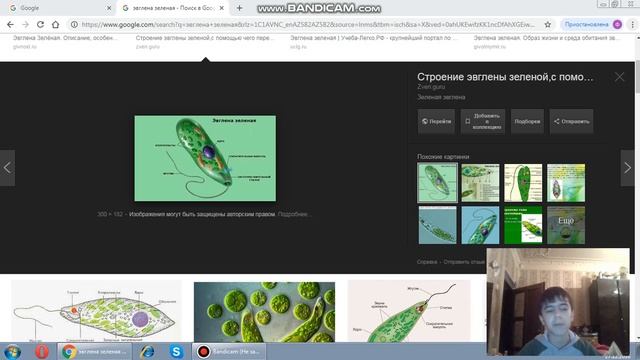
Task: Go back using browser back arrow
Action: (10, 24)
